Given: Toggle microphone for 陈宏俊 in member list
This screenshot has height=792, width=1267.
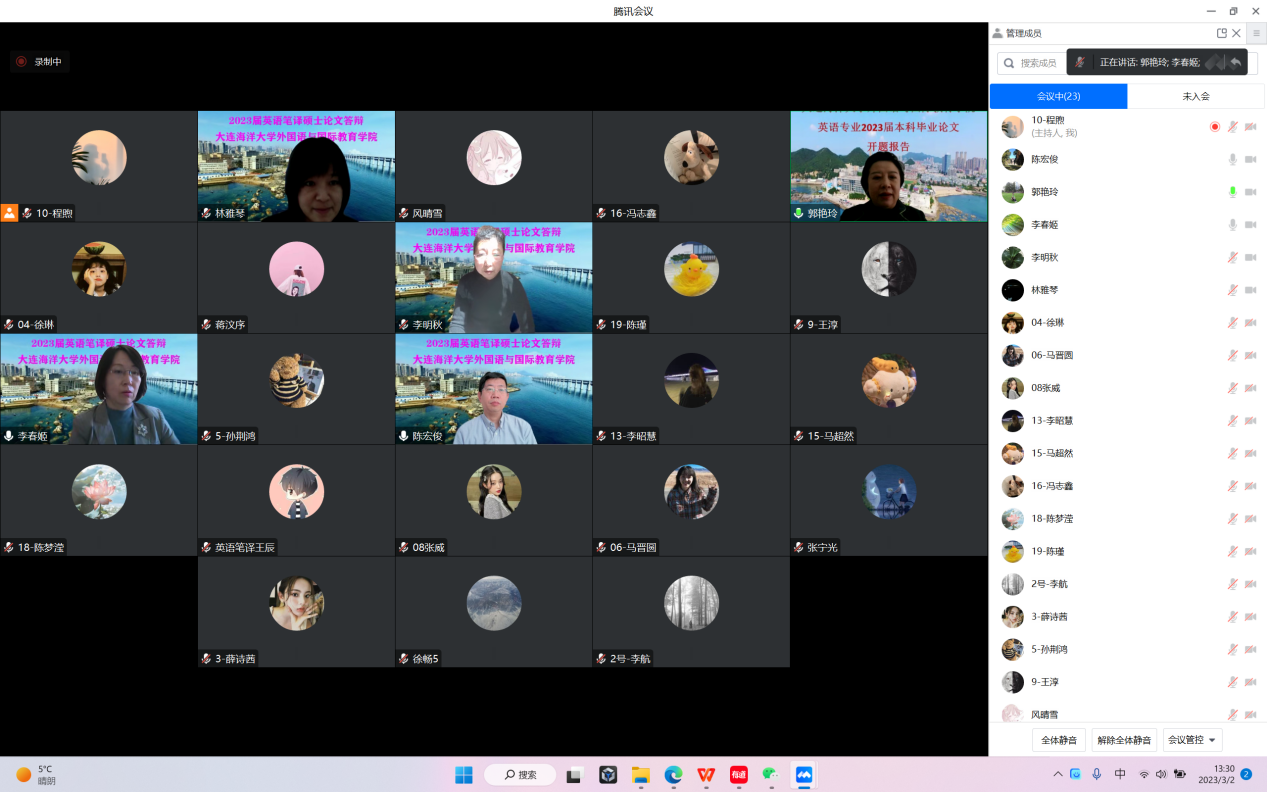Looking at the screenshot, I should [x=1232, y=159].
